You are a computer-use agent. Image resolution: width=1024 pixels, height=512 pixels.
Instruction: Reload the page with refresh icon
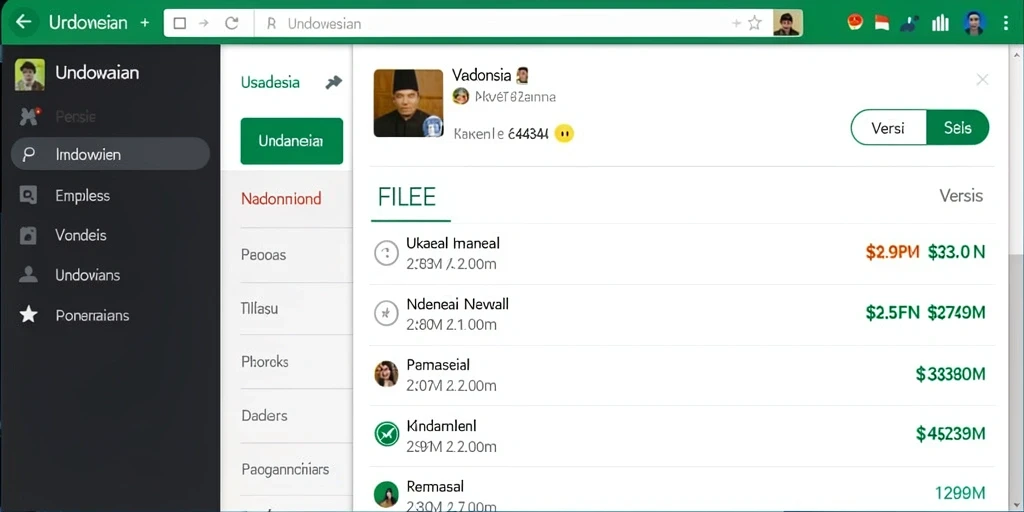point(231,24)
